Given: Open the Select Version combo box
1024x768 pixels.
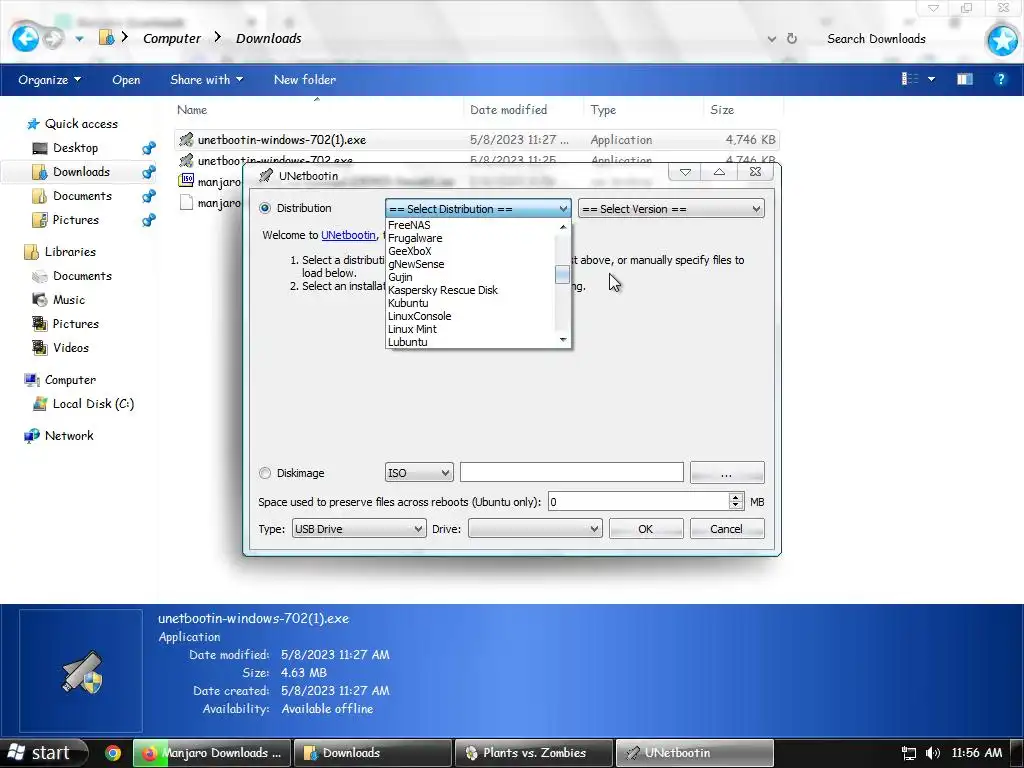Looking at the screenshot, I should 671,209.
